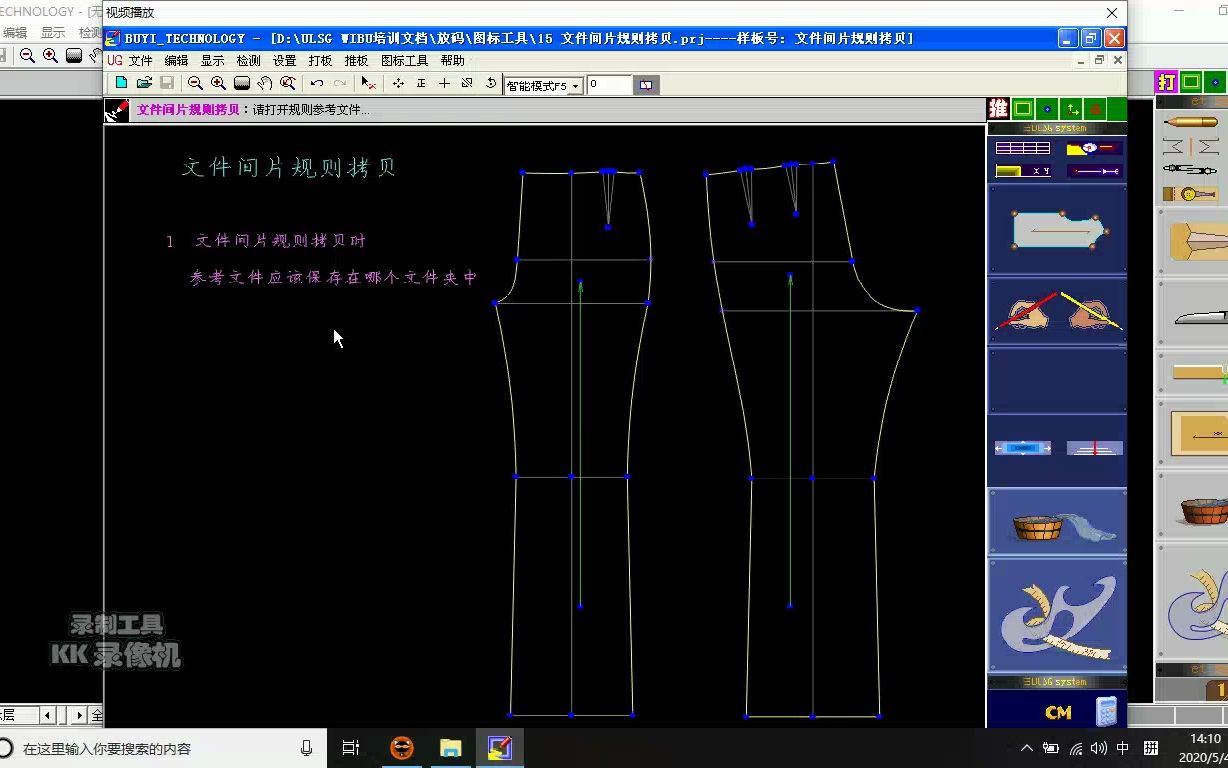Open the 推板 menu
1228x768 pixels.
pyautogui.click(x=356, y=60)
